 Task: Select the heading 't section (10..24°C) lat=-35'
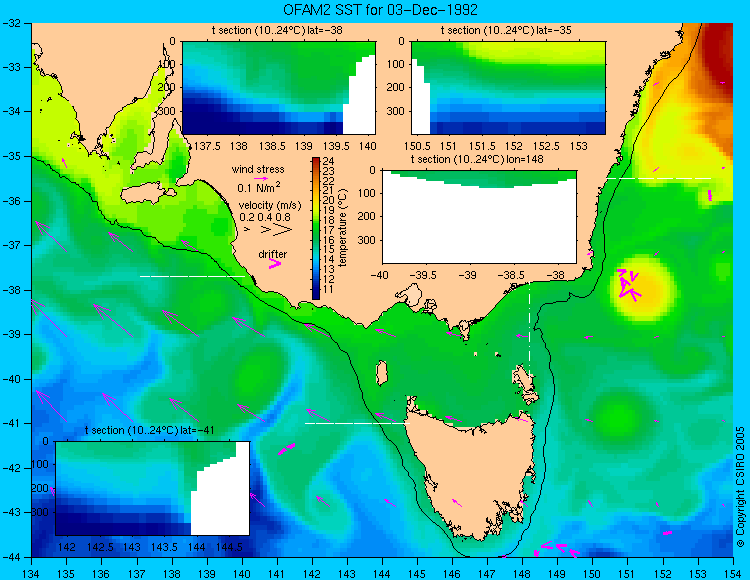coord(506,31)
